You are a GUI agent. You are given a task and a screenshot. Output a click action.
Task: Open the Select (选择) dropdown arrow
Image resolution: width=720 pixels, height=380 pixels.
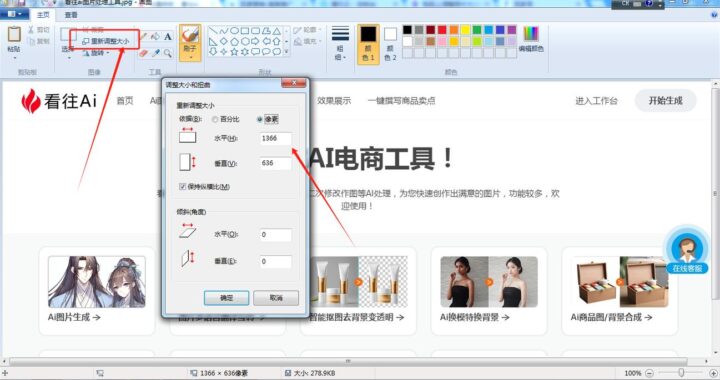click(x=68, y=58)
